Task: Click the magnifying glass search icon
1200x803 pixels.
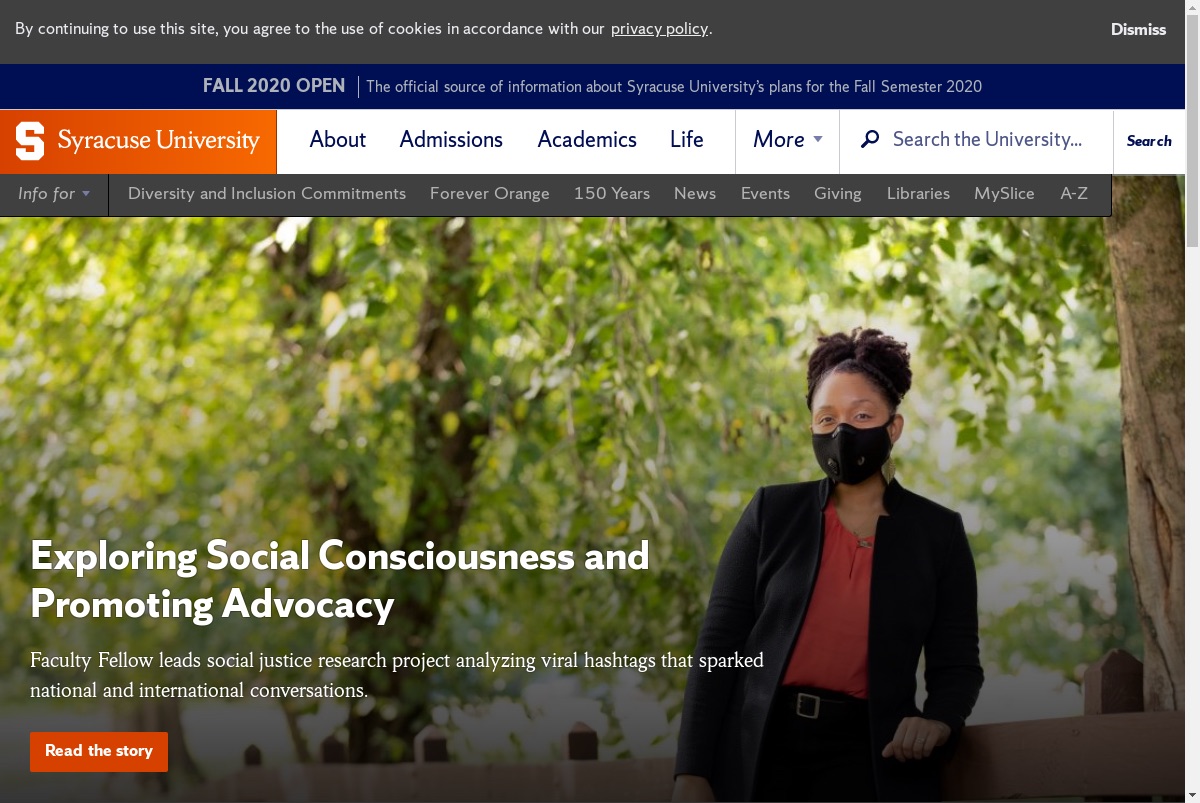Action: pos(870,139)
